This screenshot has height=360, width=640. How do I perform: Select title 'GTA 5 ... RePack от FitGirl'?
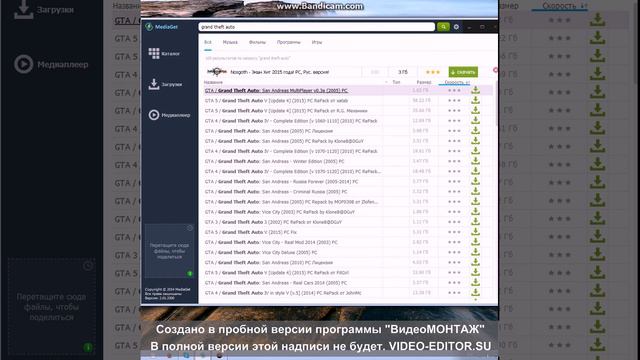tap(277, 273)
